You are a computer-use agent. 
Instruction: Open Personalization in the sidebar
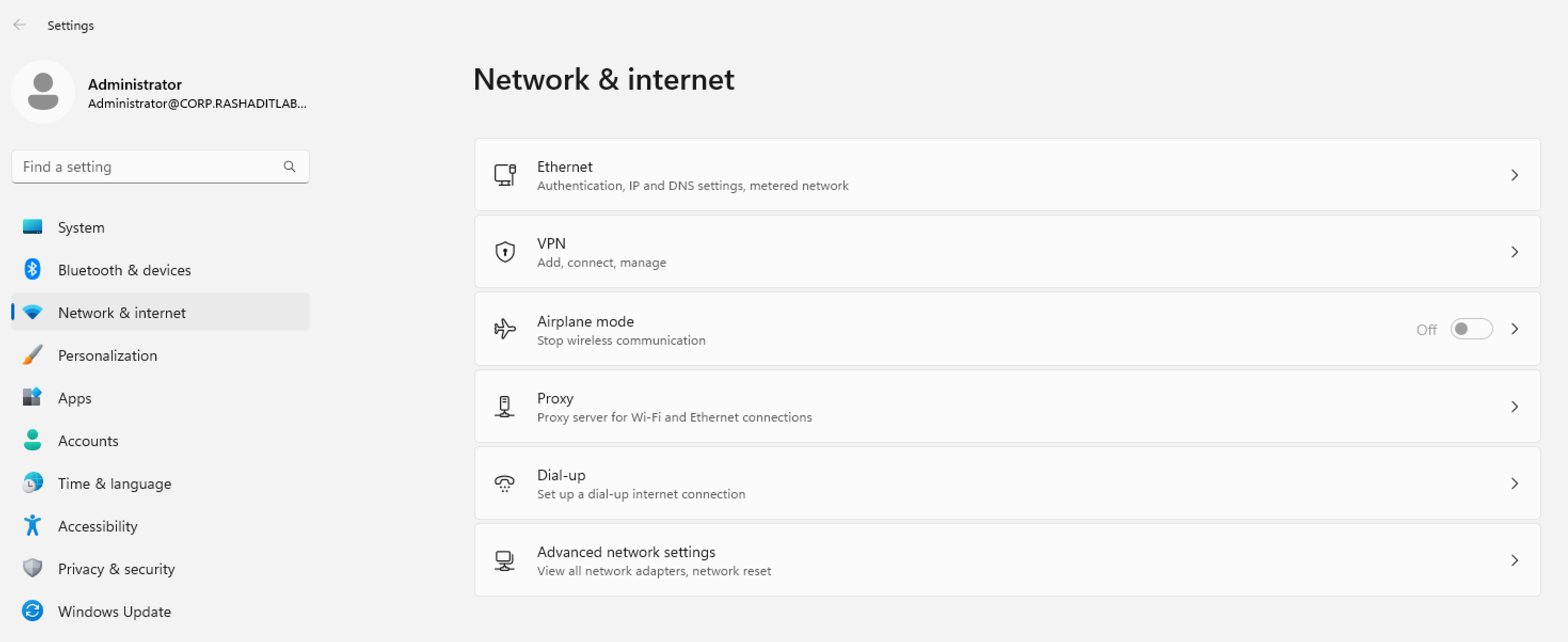[107, 355]
